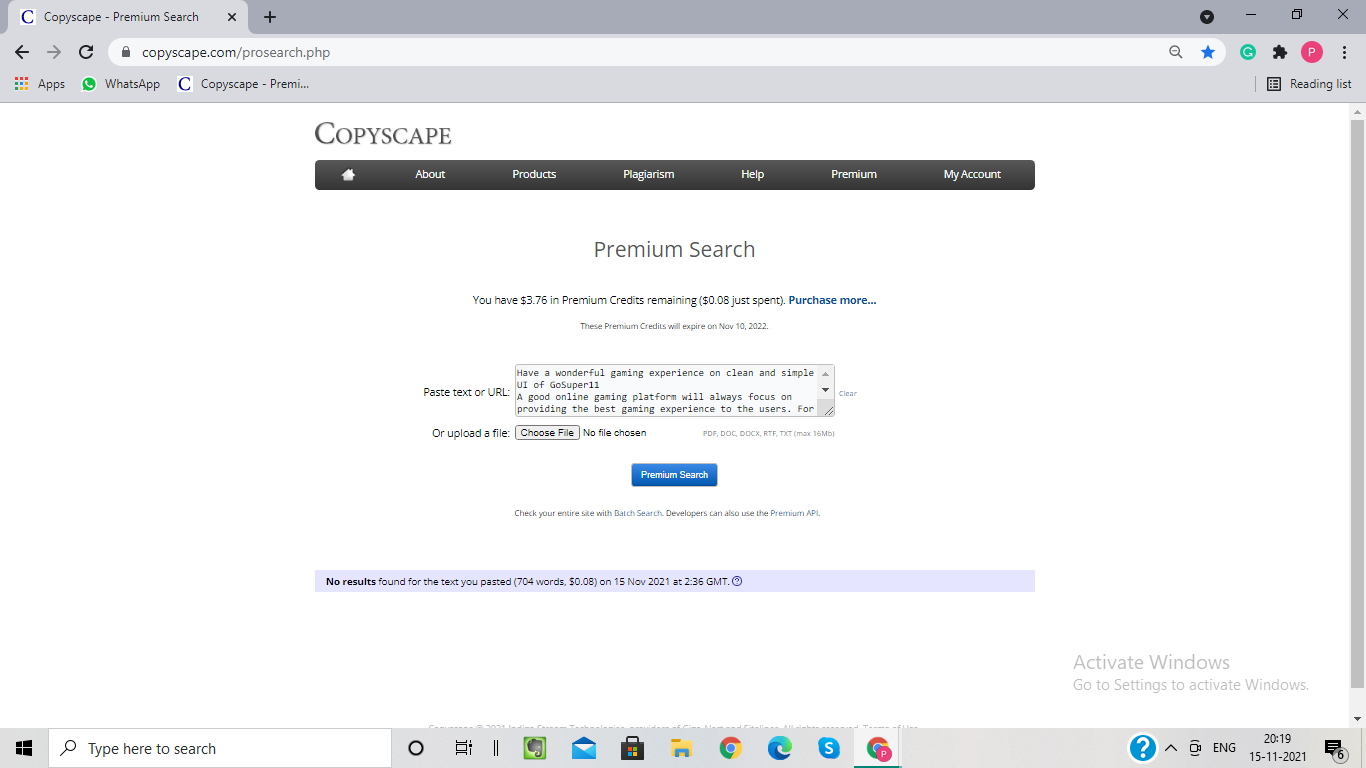Click the text area's scroll down arrow
Viewport: 1366px width, 768px height.
click(825, 389)
